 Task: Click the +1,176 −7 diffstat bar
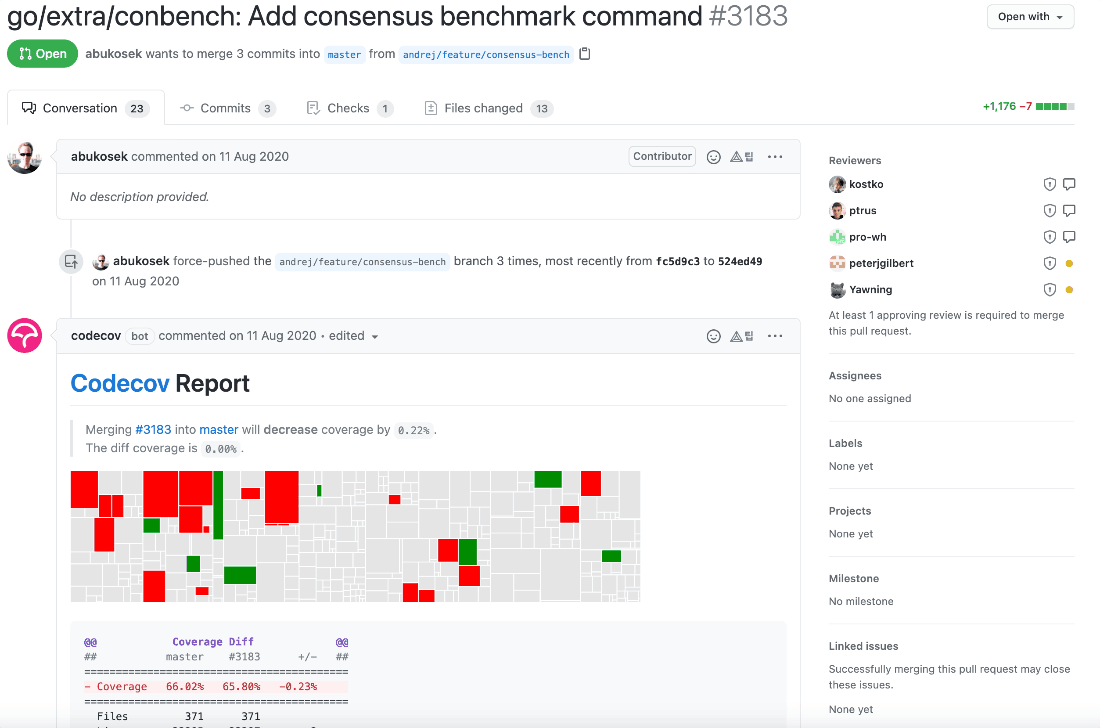pyautogui.click(x=1028, y=107)
